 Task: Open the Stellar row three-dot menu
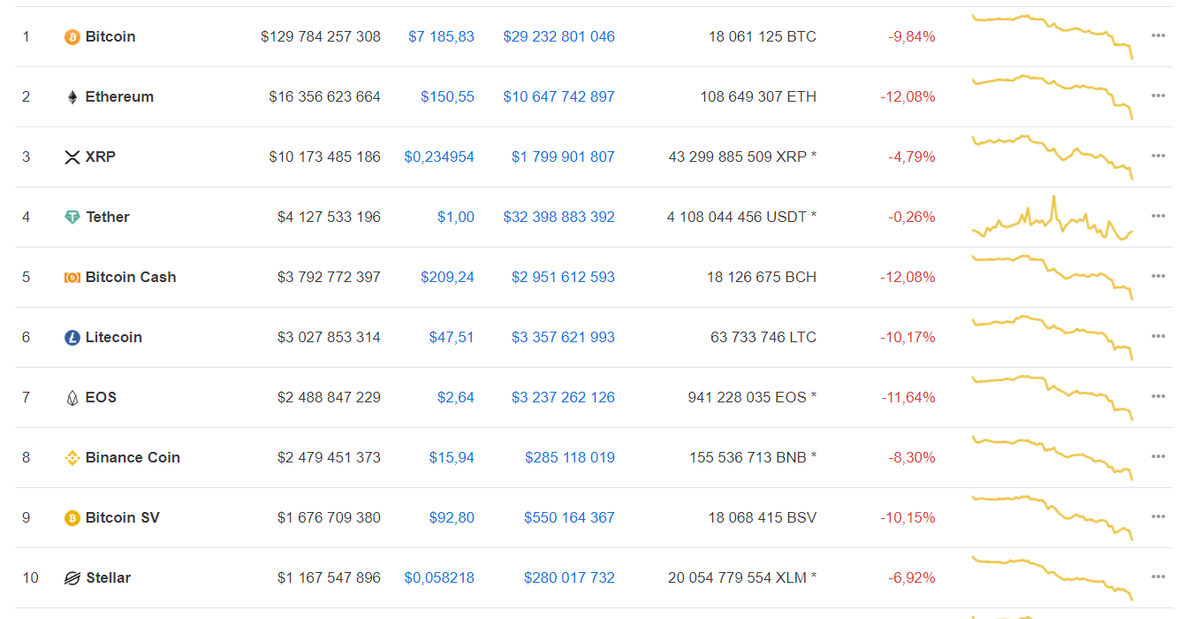coord(1158,576)
